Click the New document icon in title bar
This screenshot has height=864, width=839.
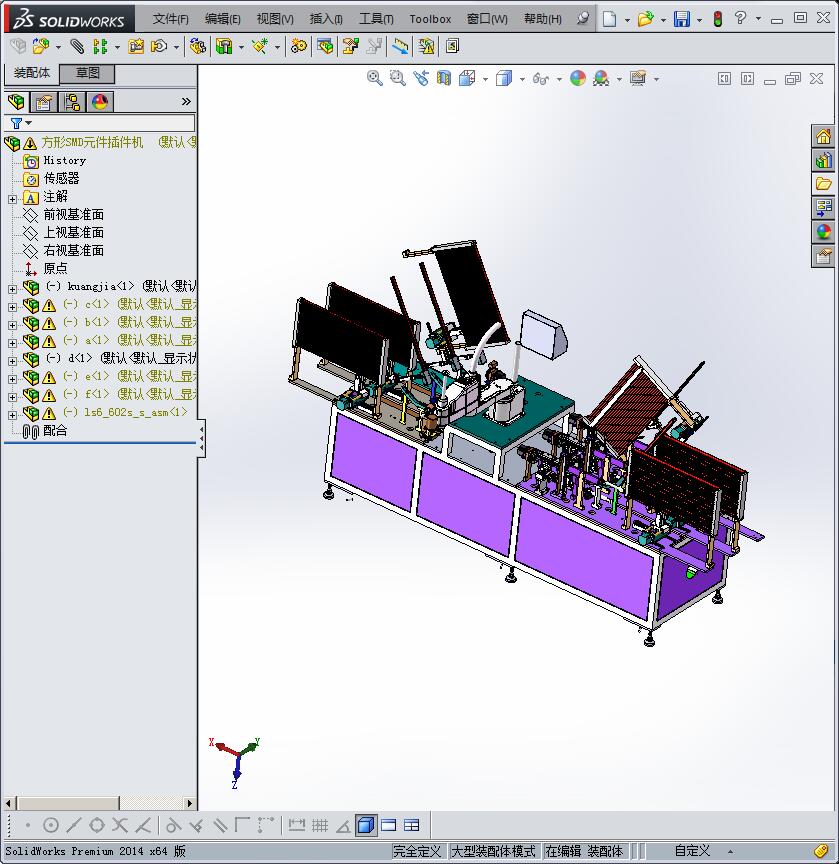click(609, 19)
